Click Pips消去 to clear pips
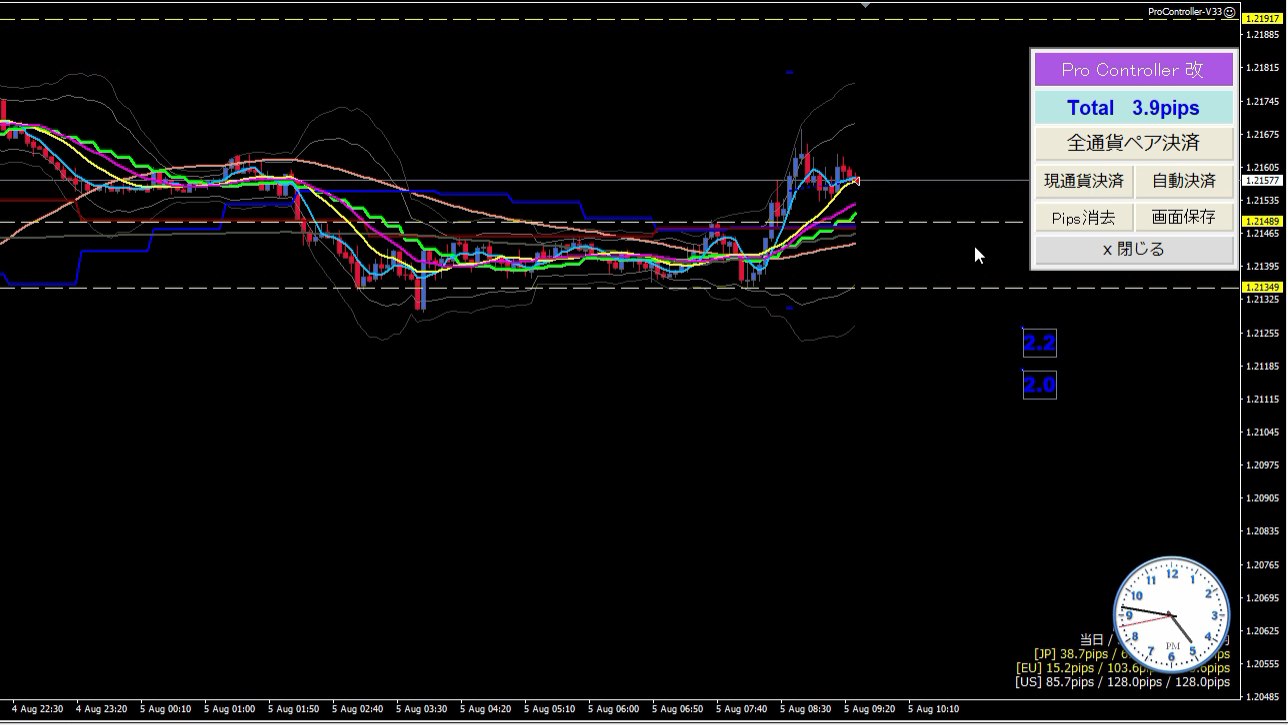The width and height of the screenshot is (1288, 725). click(1084, 217)
